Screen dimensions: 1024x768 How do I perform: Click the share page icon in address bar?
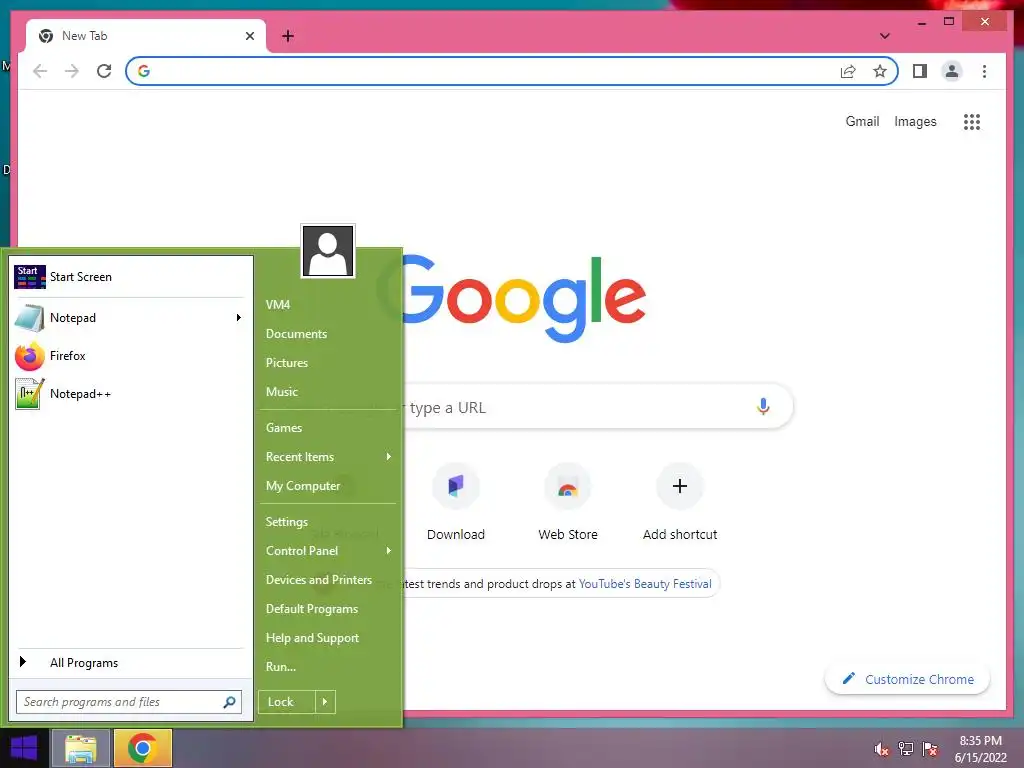point(848,71)
